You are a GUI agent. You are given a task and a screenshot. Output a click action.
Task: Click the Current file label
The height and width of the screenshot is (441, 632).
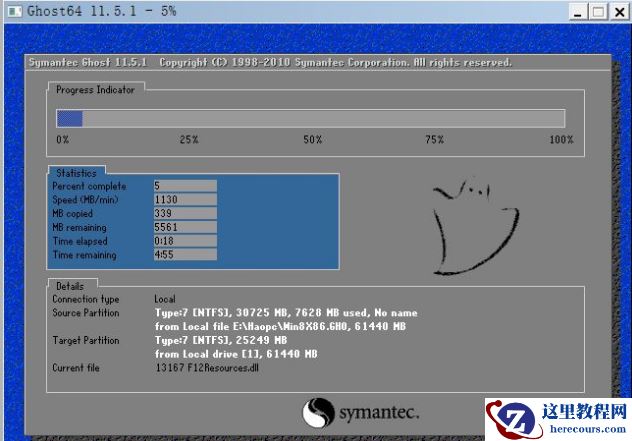(76, 368)
